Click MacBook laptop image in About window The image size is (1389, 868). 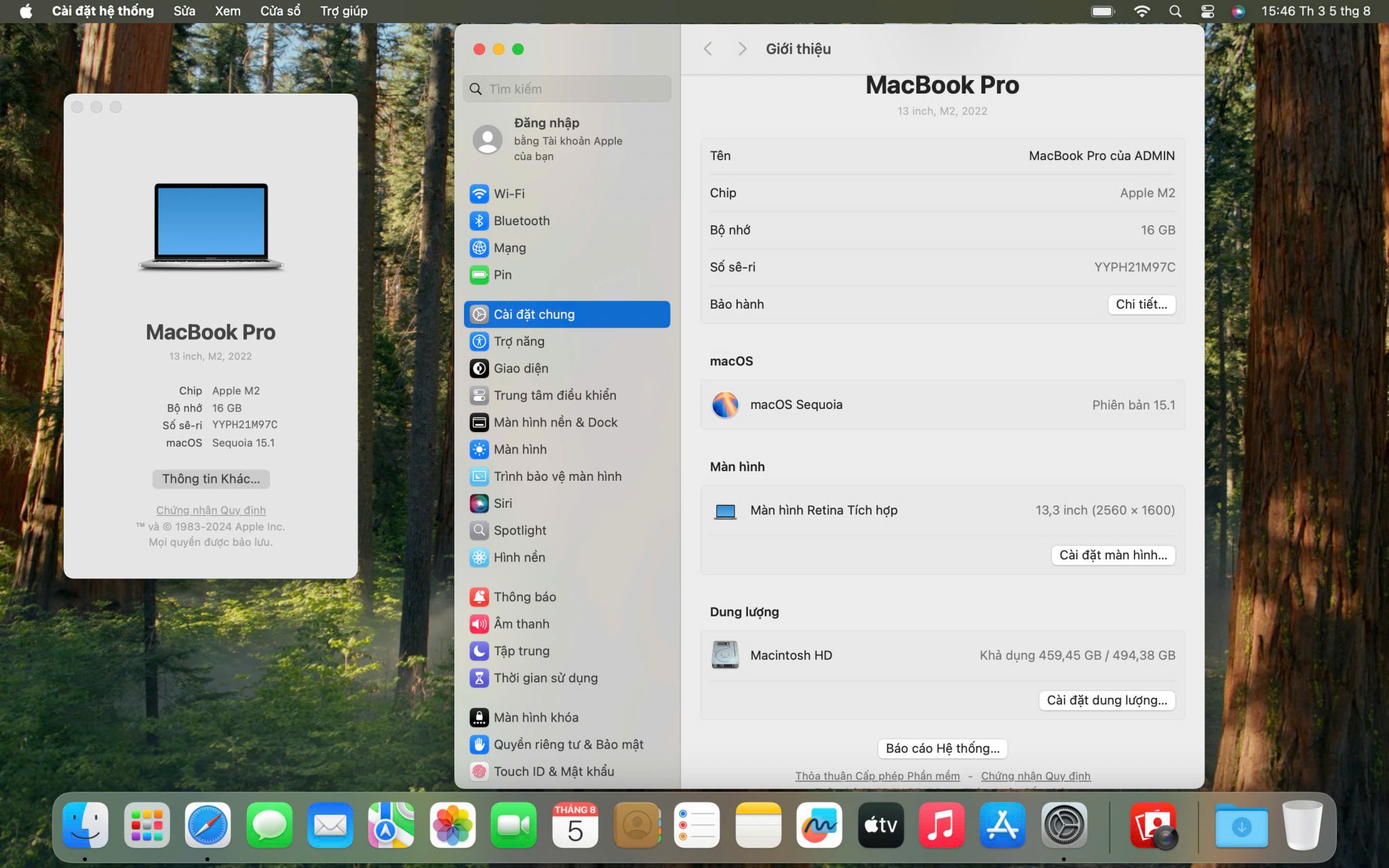click(211, 226)
